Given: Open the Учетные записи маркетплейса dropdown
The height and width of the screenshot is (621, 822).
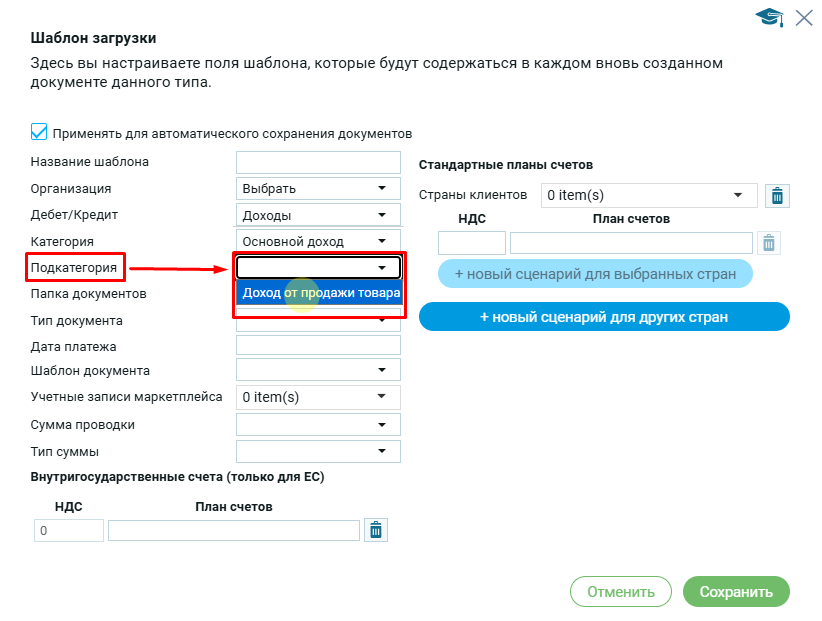Looking at the screenshot, I should pyautogui.click(x=318, y=397).
